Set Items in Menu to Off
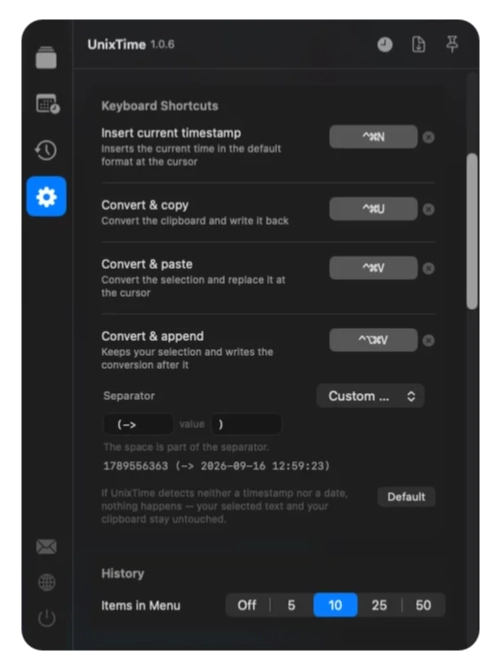Screen dimensions: 501x670 (x=247, y=605)
